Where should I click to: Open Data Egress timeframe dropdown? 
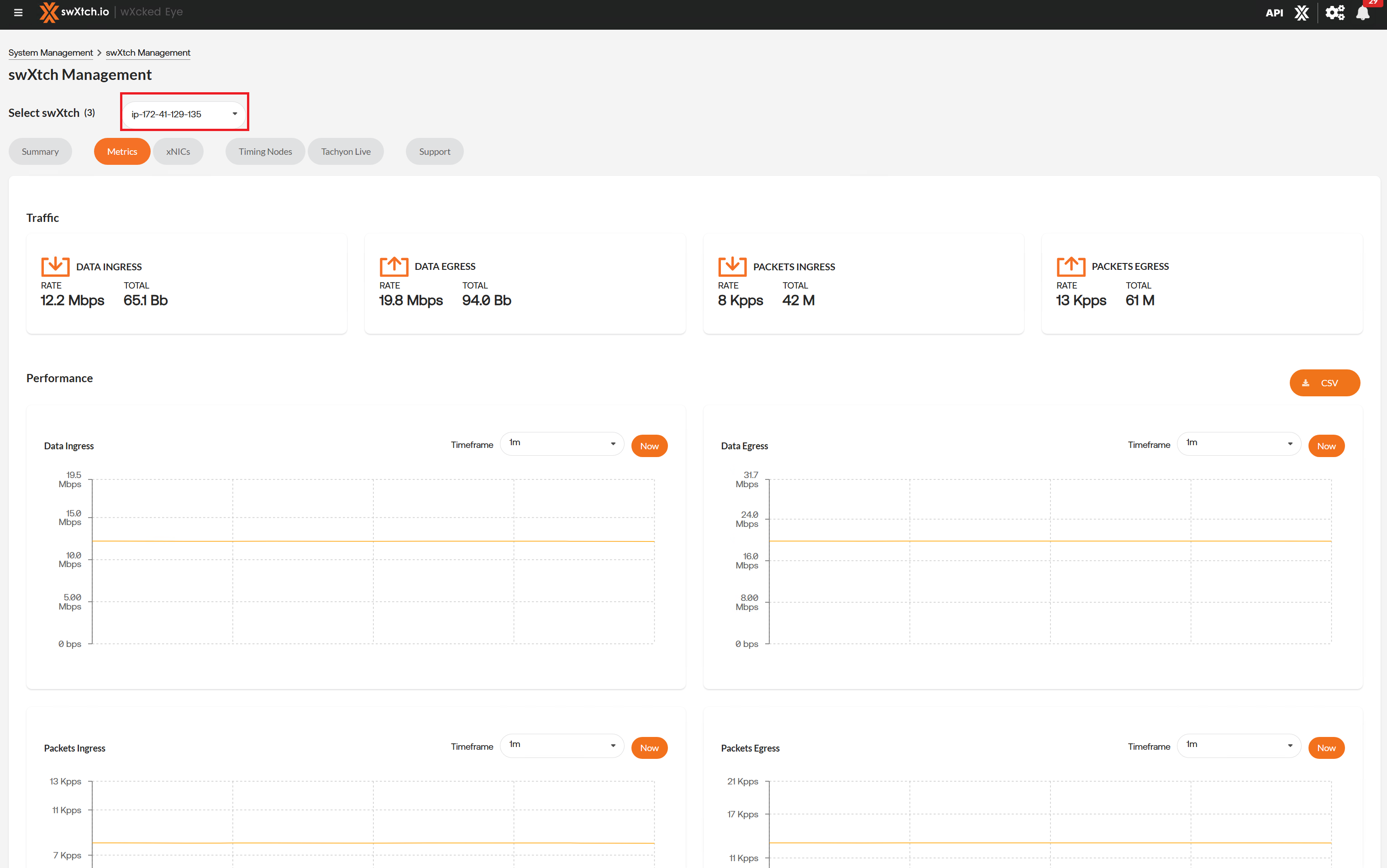click(1238, 443)
